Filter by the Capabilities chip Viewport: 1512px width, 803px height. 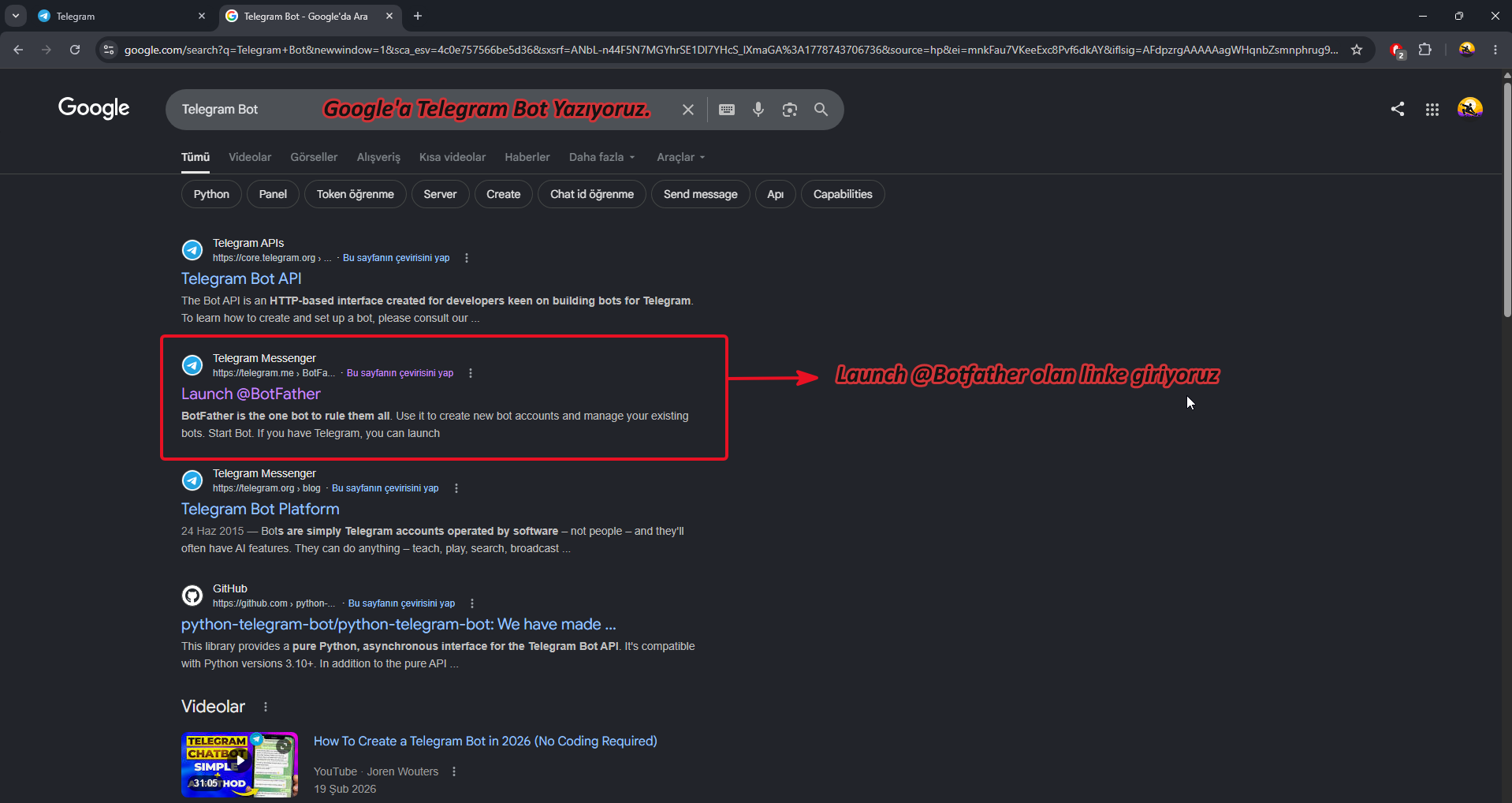843,194
